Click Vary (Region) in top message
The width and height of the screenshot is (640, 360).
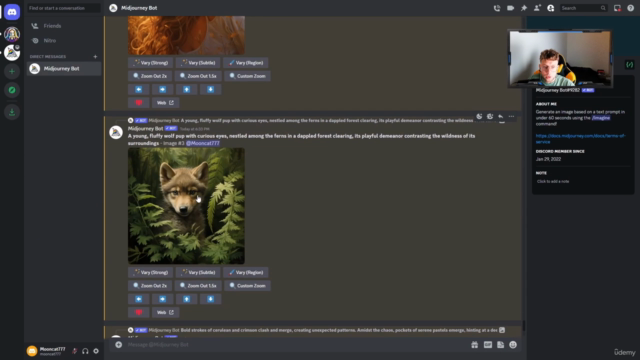(x=246, y=62)
